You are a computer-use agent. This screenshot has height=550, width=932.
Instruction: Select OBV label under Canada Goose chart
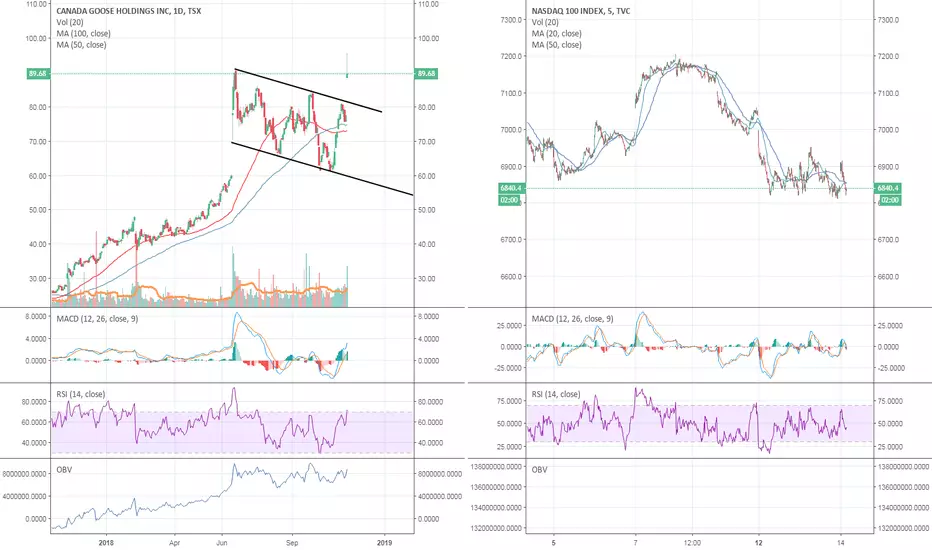pos(64,470)
